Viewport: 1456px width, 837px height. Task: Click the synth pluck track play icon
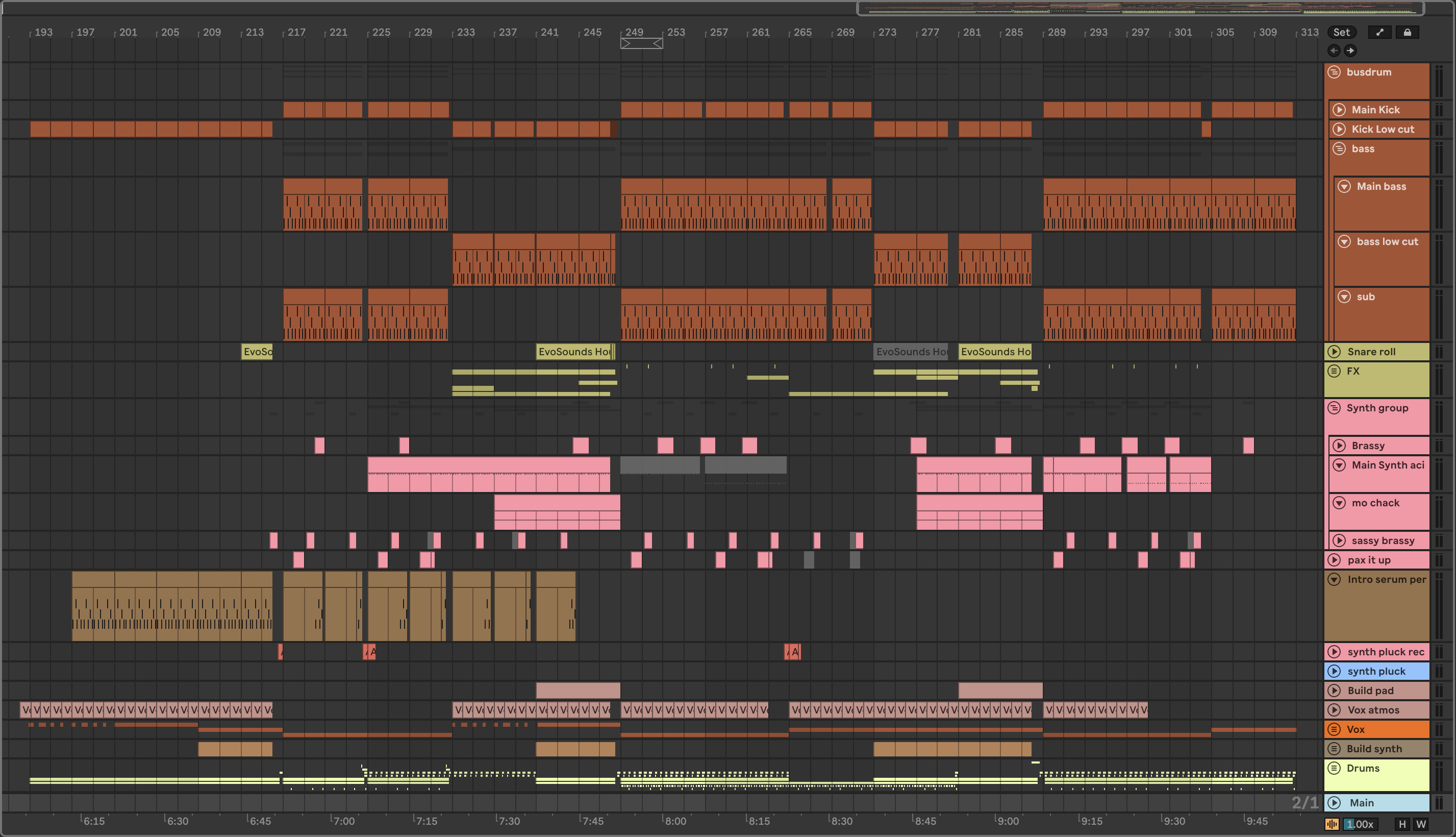tap(1335, 671)
